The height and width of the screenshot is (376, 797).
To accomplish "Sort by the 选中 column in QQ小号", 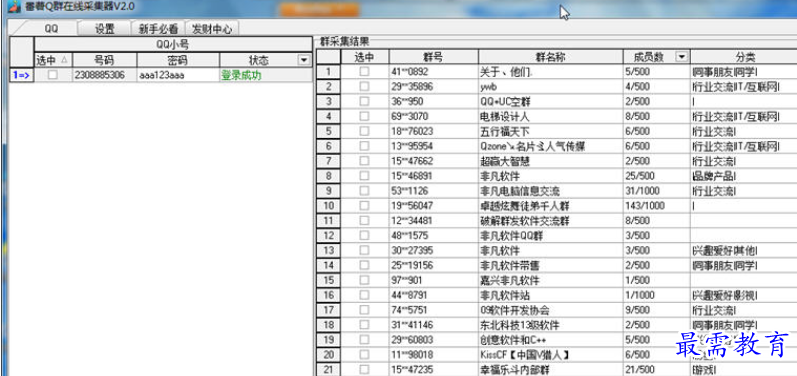I will pos(53,60).
